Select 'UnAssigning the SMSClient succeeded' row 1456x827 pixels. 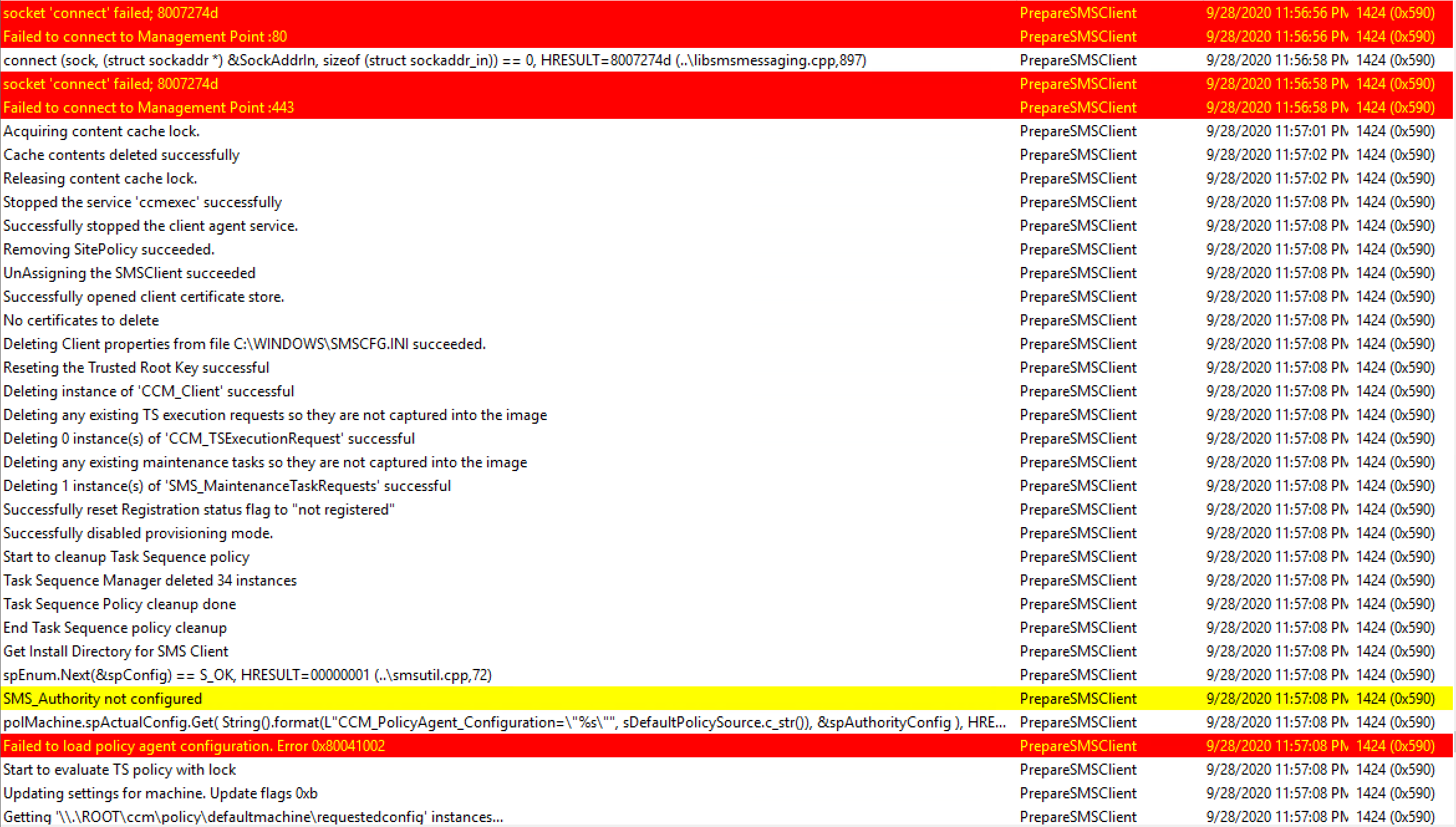point(129,273)
